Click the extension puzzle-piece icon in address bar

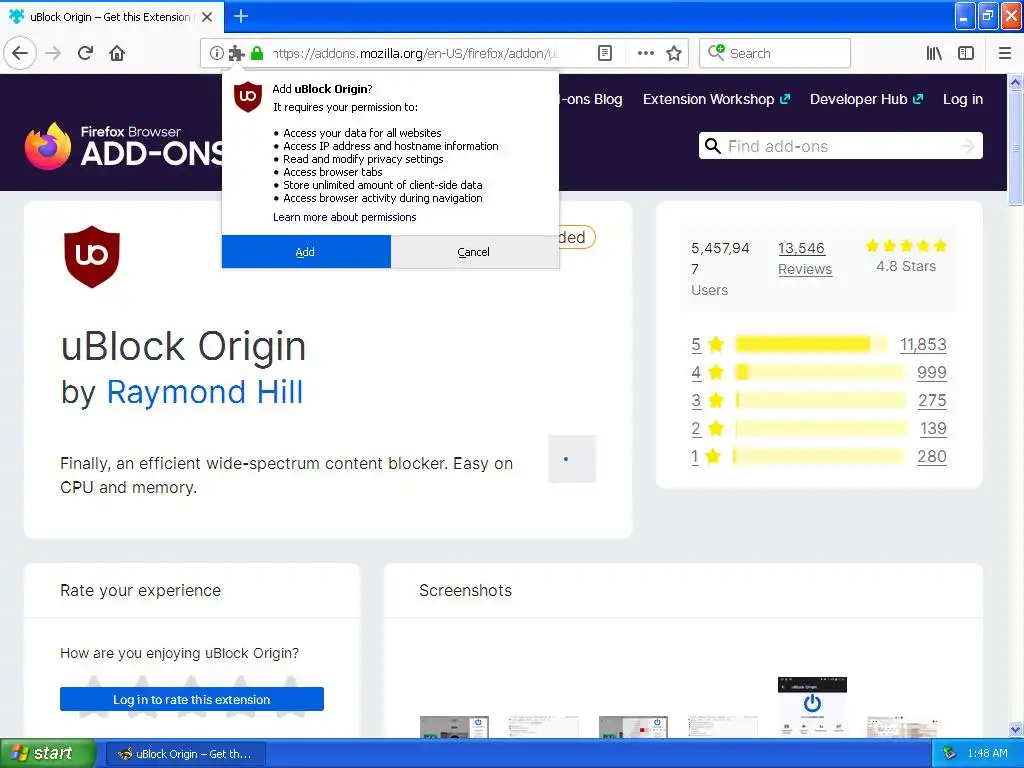point(236,53)
